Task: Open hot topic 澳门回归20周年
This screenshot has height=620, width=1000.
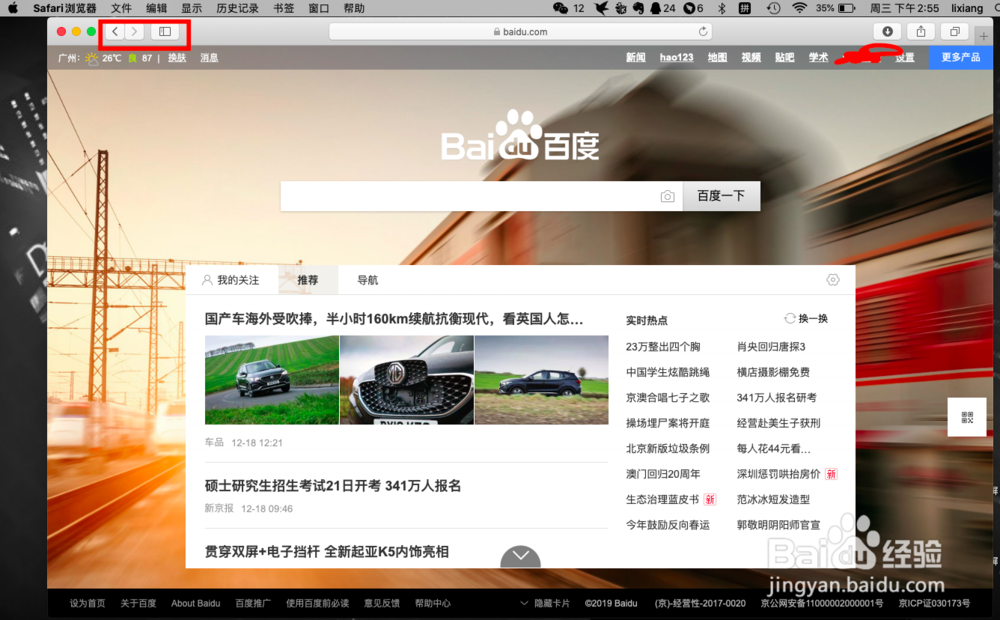Action: click(663, 474)
